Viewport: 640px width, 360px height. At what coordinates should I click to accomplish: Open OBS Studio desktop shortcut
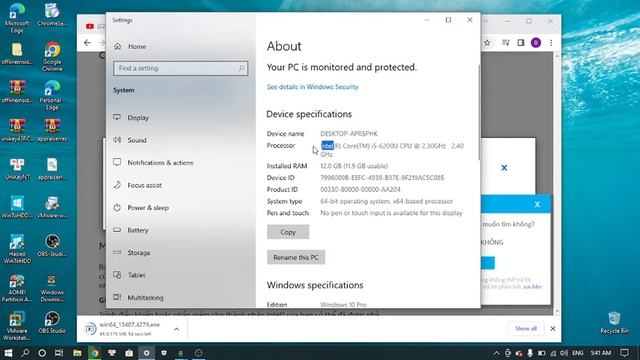[x=52, y=322]
